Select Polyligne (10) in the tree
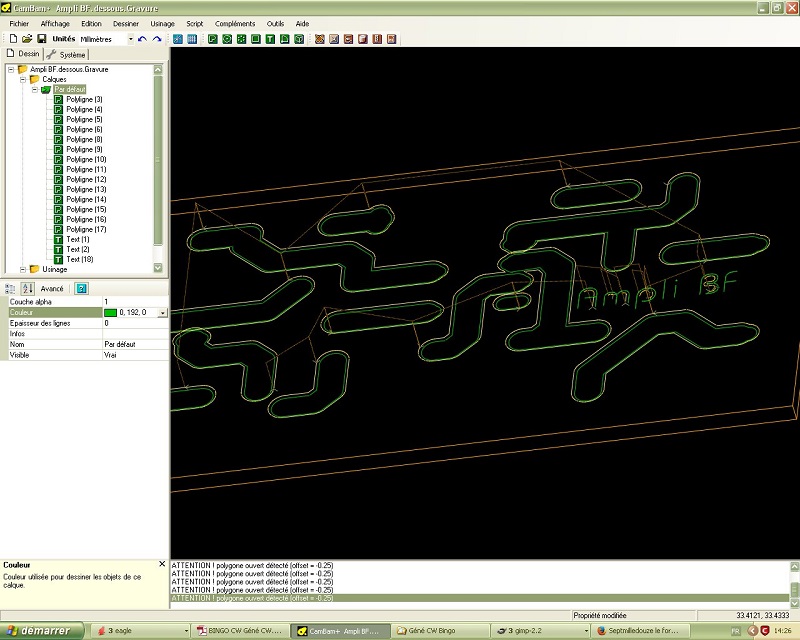This screenshot has width=800, height=640. pos(86,159)
